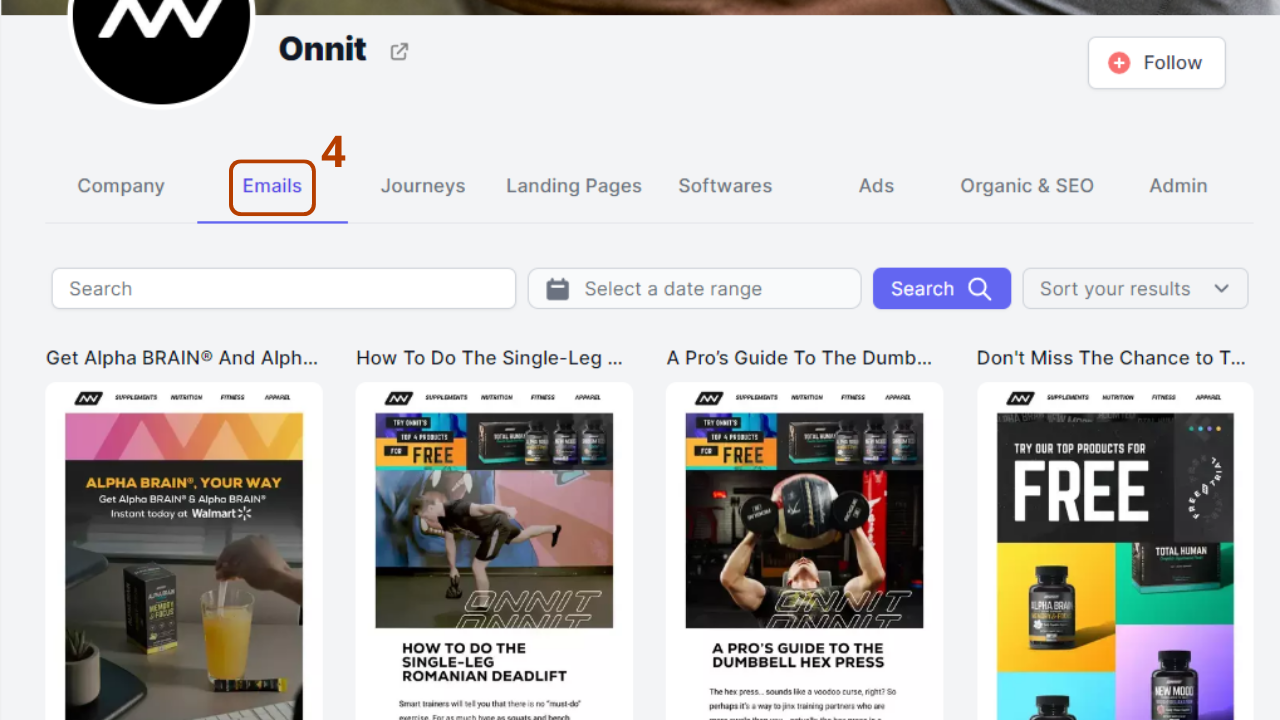
Task: Click the calendar icon in the date field
Action: point(557,288)
